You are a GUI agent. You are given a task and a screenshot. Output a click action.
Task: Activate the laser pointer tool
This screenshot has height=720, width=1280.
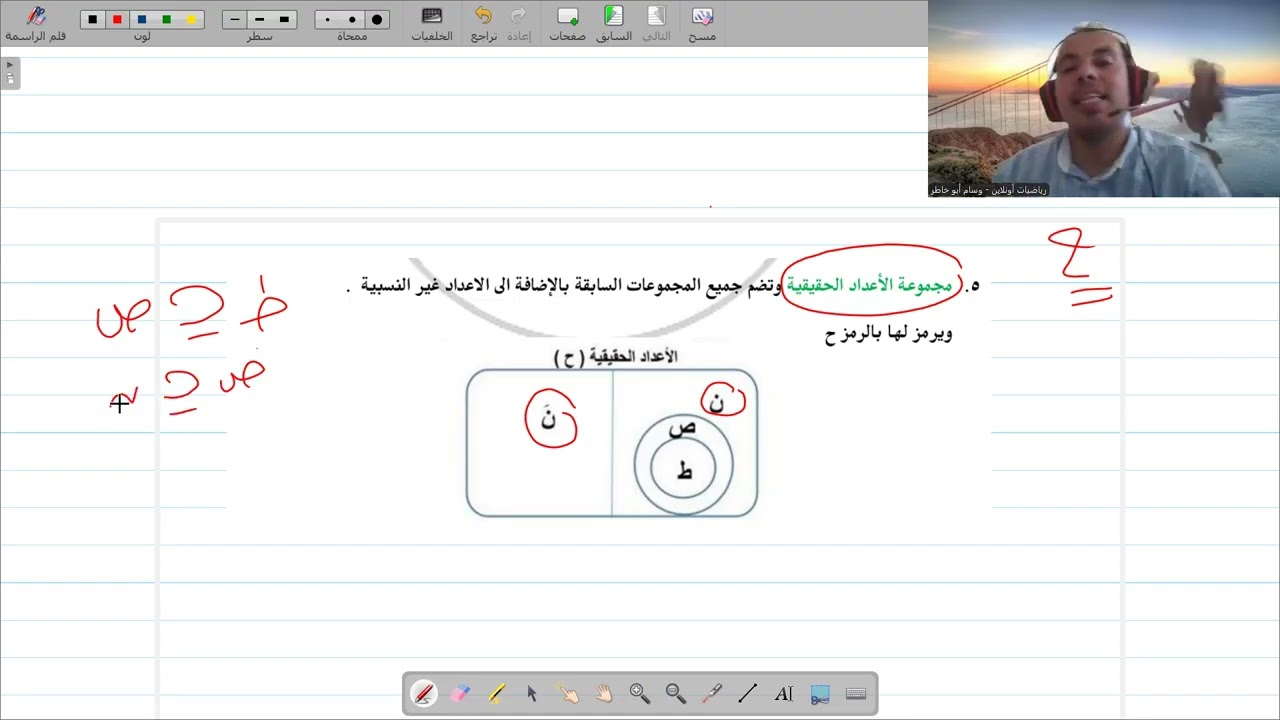[x=712, y=693]
